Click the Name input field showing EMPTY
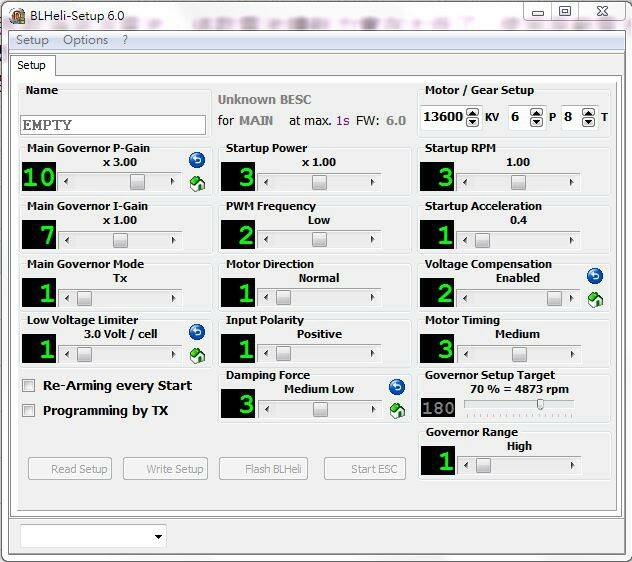 (x=113, y=125)
